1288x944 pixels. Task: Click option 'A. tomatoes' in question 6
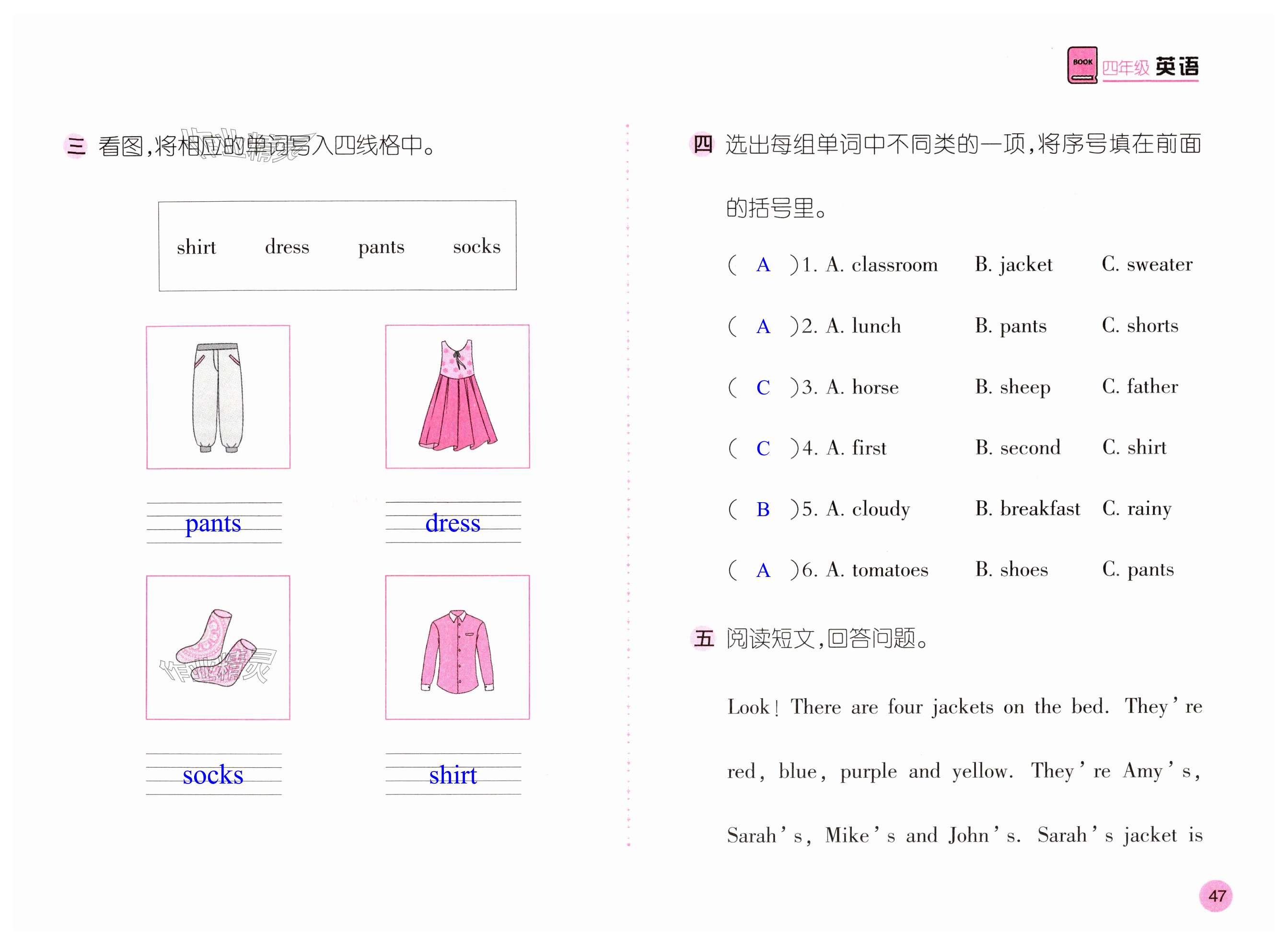[x=877, y=570]
